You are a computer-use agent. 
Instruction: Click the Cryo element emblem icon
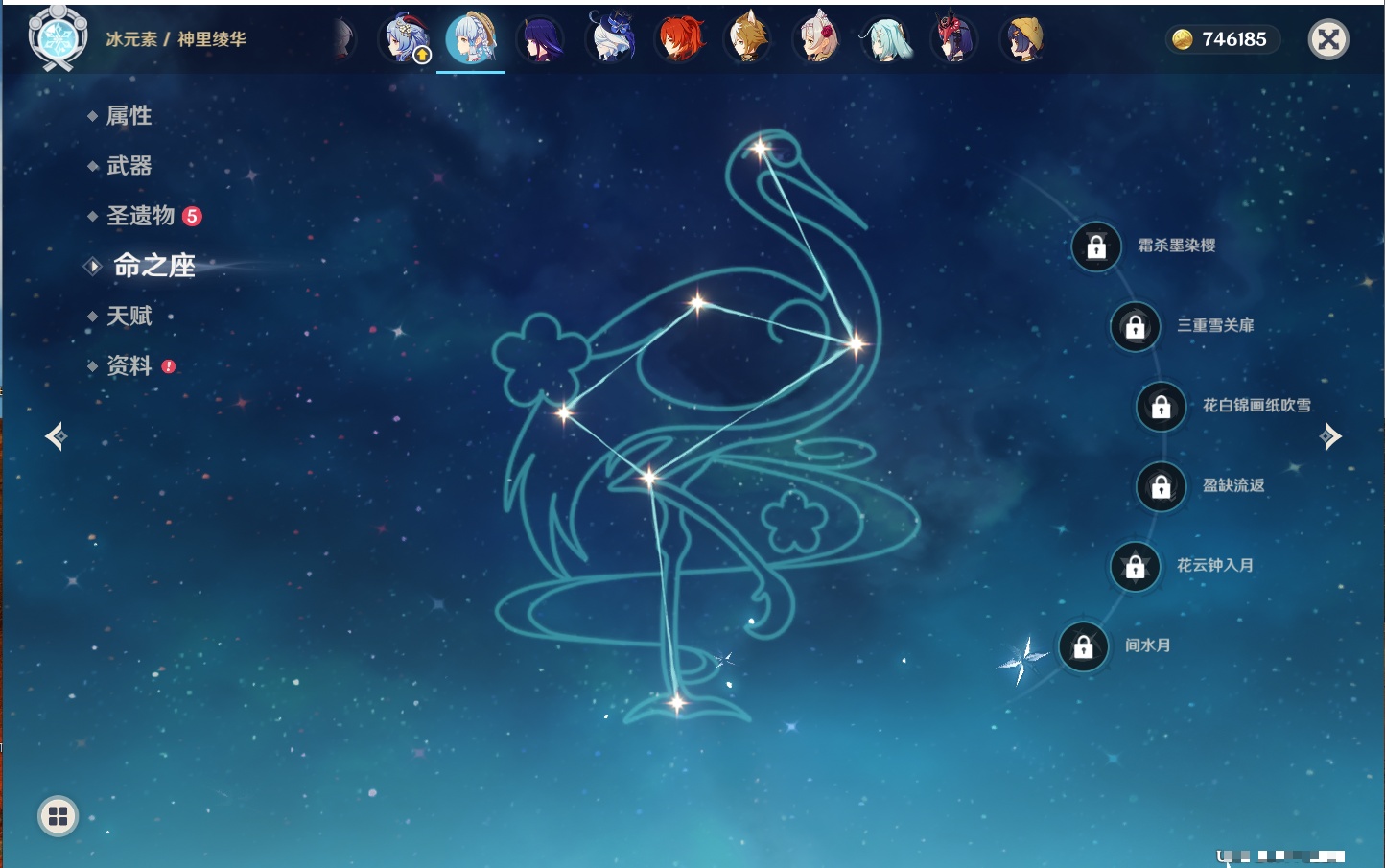tap(58, 38)
